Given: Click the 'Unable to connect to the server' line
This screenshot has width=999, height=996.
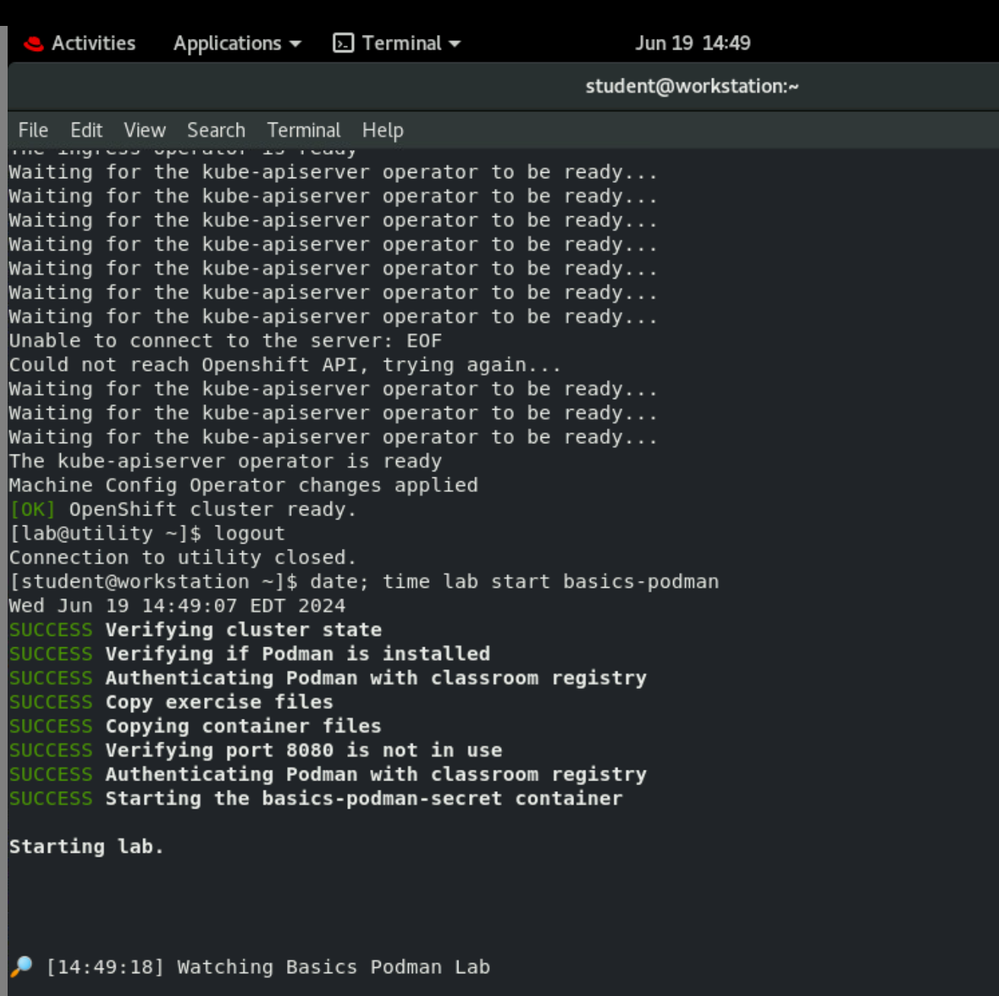Looking at the screenshot, I should (x=225, y=341).
